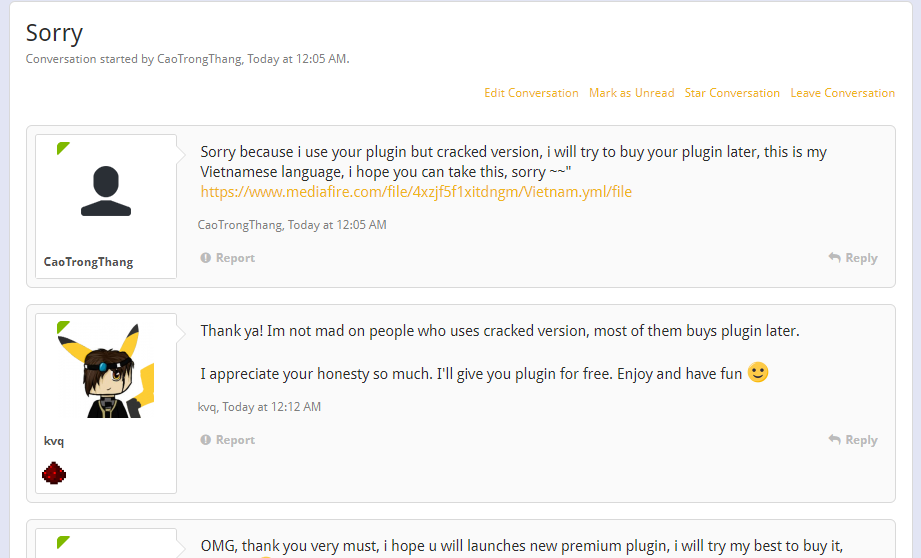This screenshot has width=921, height=558.
Task: Click the redstone badge under kvq
Action: (x=54, y=472)
